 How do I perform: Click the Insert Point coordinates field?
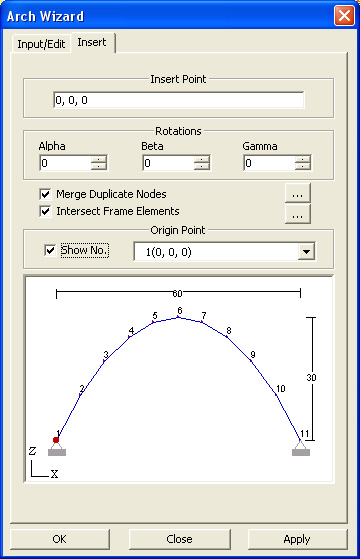(179, 100)
